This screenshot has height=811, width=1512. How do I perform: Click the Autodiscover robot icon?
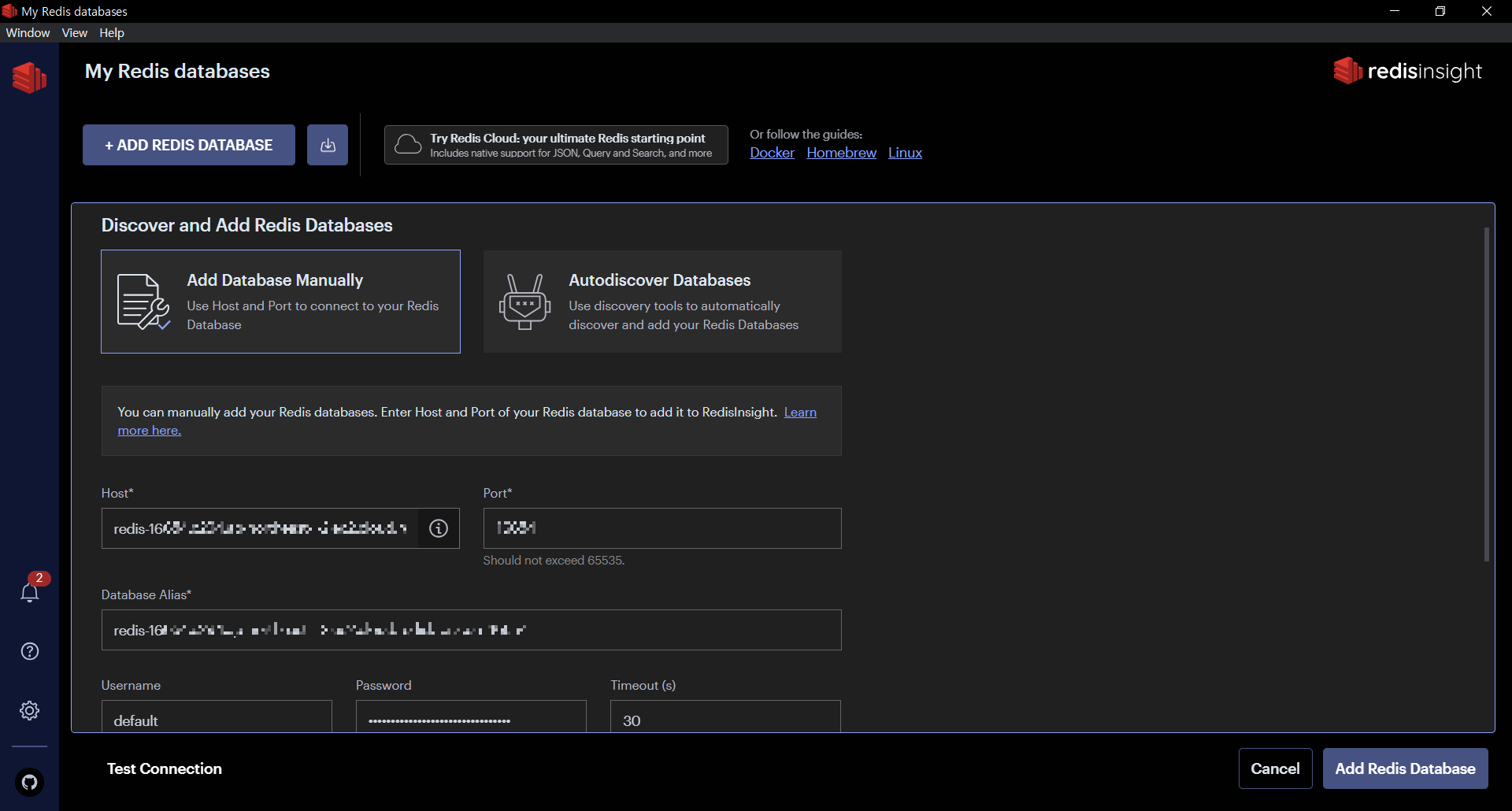(524, 302)
